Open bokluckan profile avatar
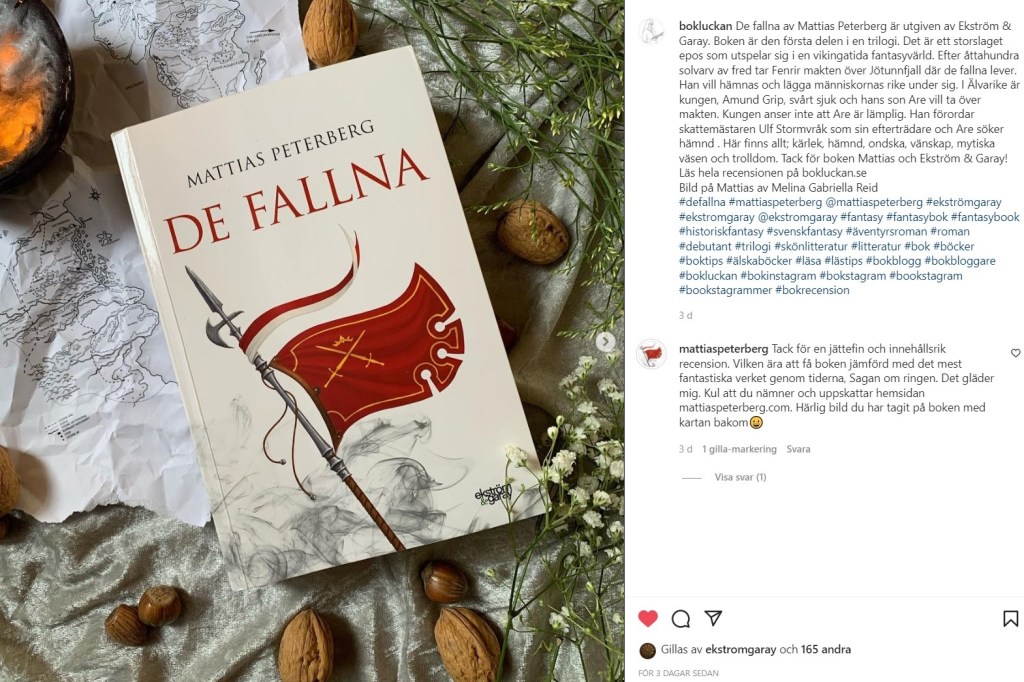 651,31
